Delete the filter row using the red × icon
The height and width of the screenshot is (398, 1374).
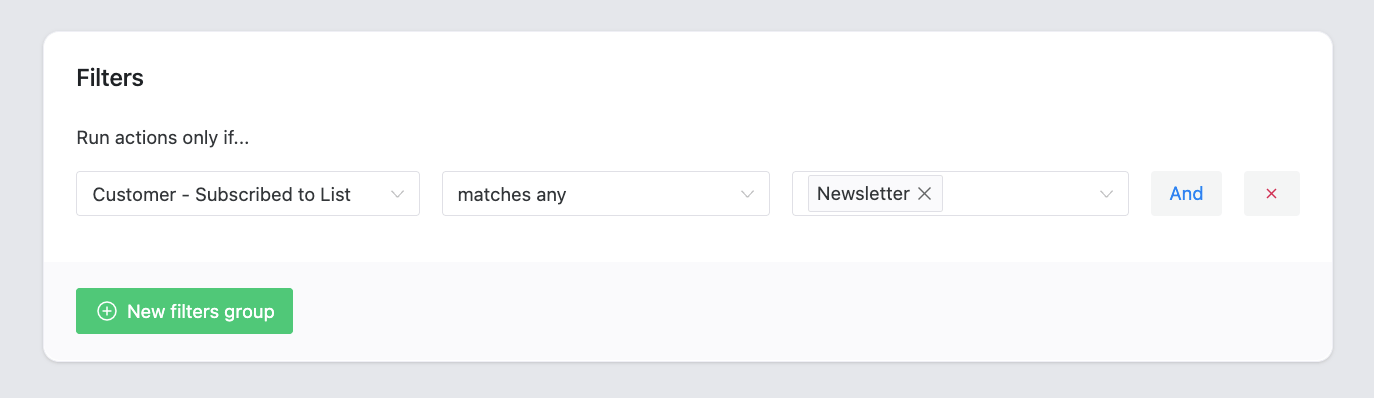[x=1271, y=194]
